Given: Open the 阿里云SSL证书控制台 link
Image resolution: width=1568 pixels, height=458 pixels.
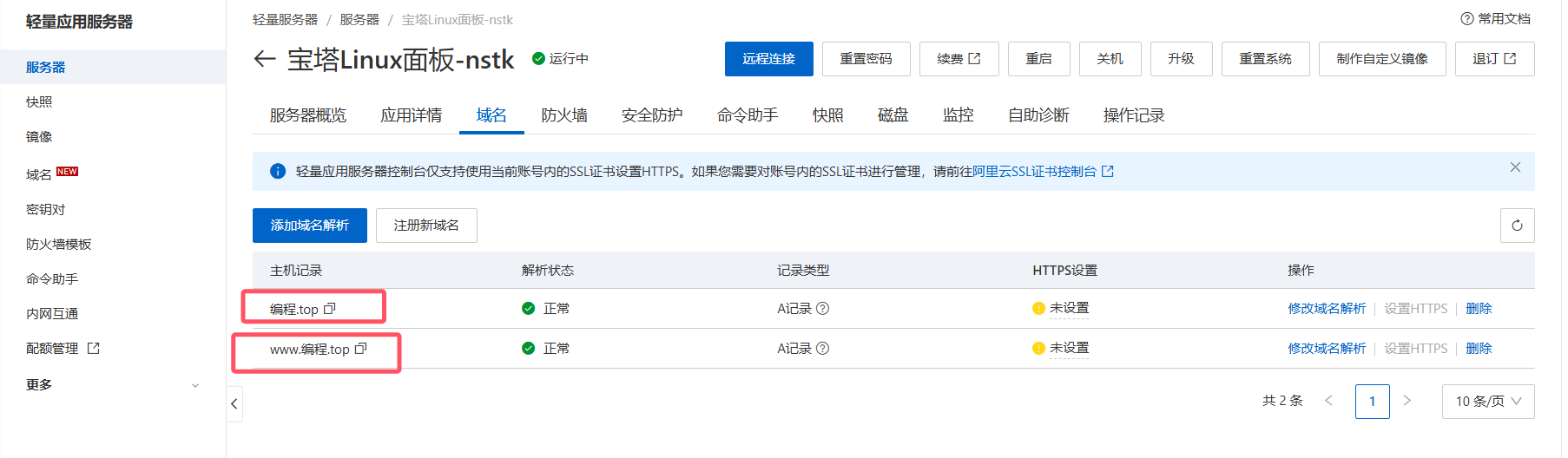Looking at the screenshot, I should [1034, 172].
